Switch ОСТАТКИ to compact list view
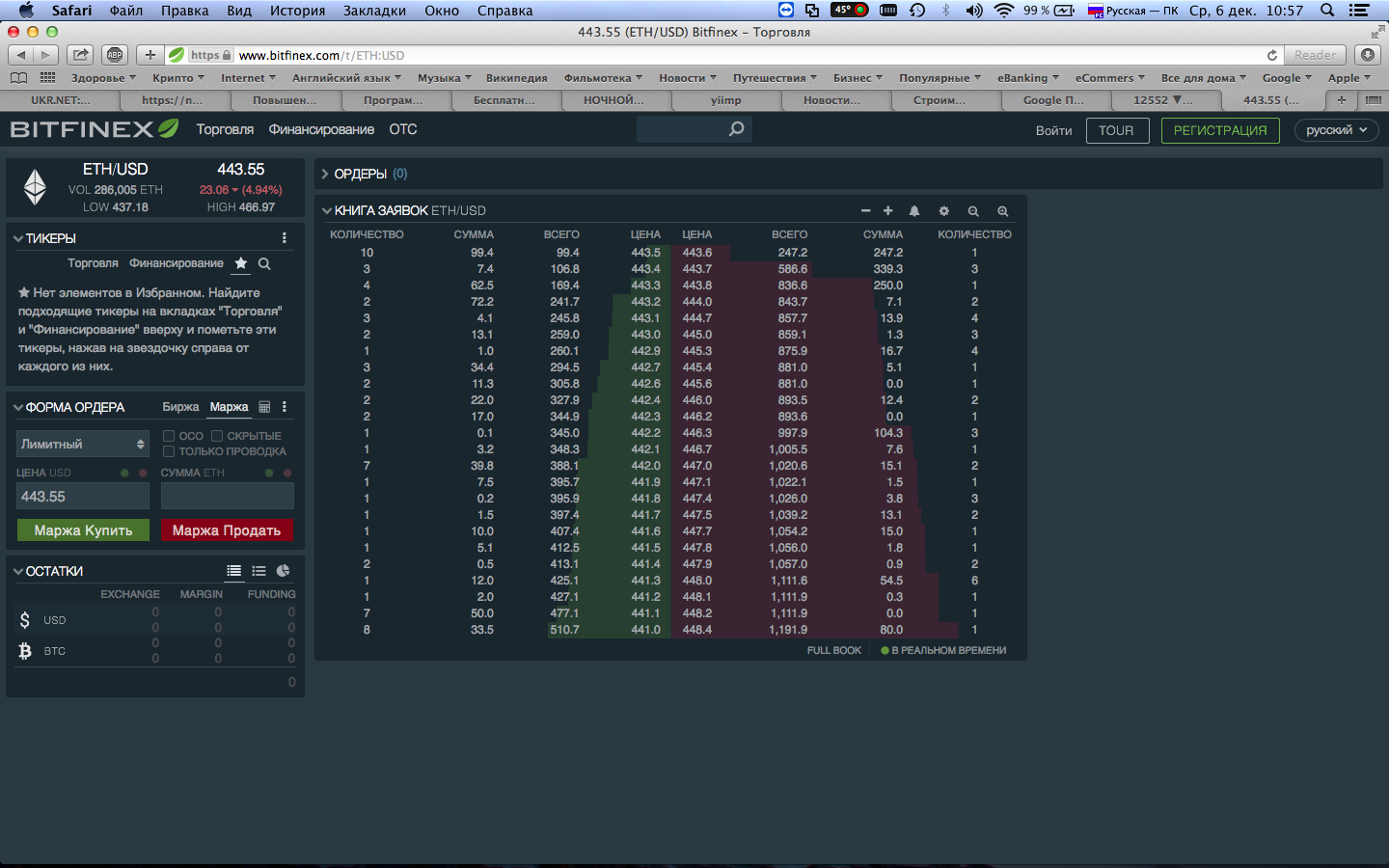The height and width of the screenshot is (868, 1389). coord(259,571)
